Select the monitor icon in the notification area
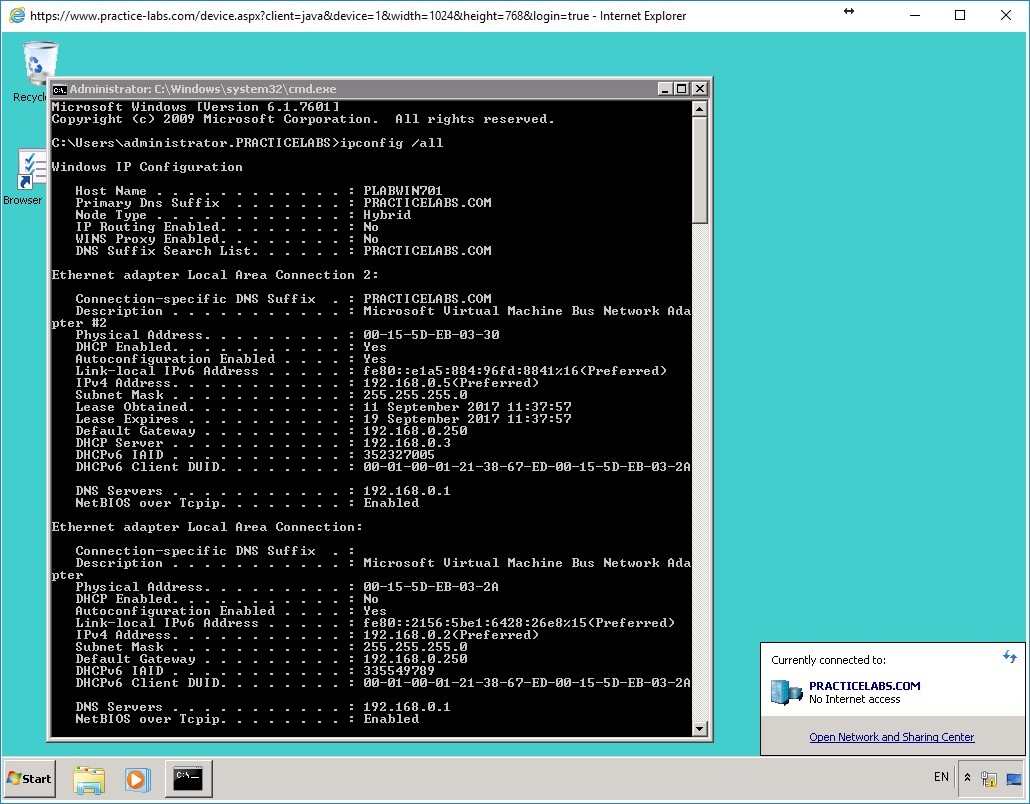The height and width of the screenshot is (804, 1030). pyautogui.click(x=1012, y=778)
